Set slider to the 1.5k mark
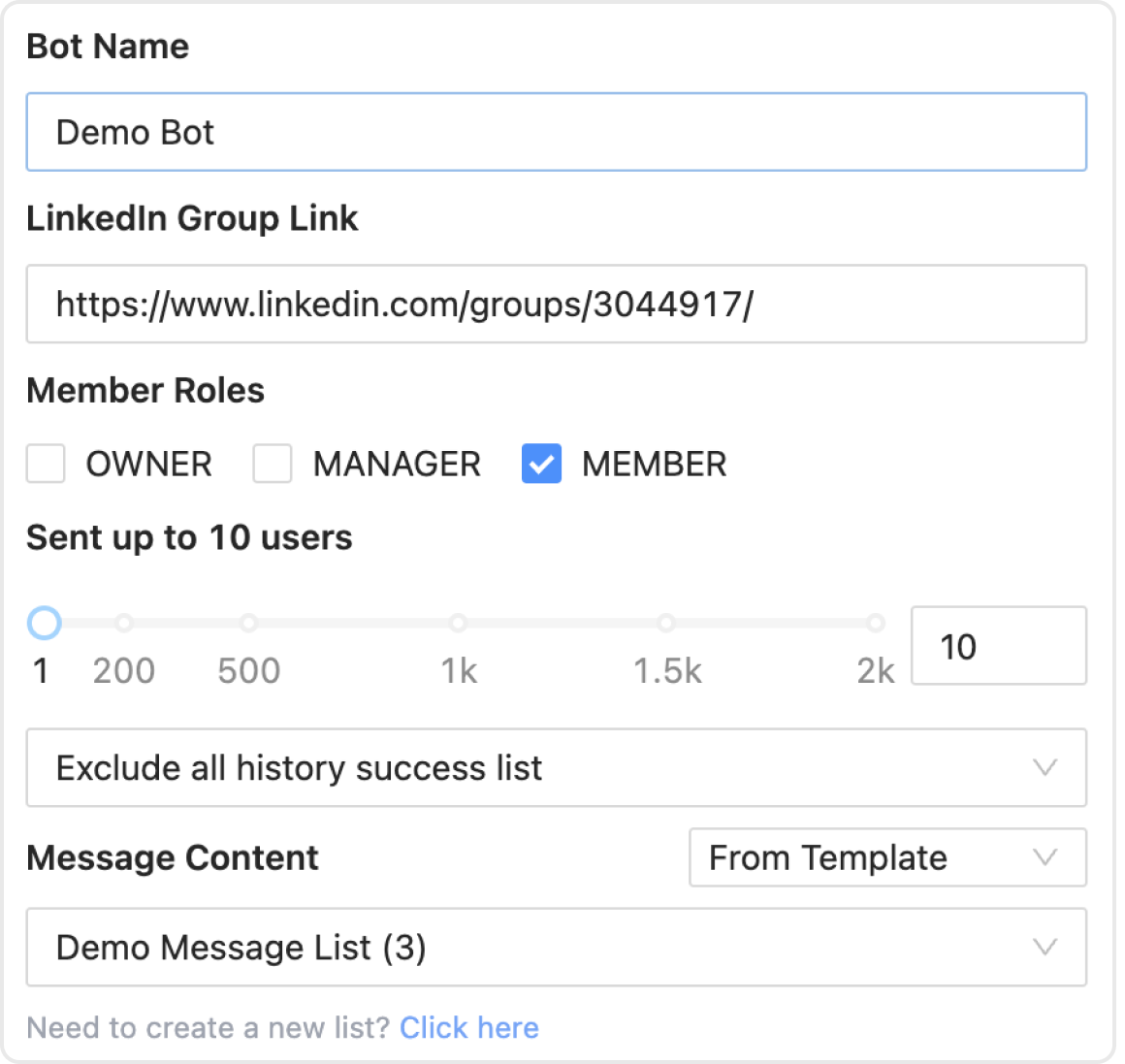Screen dimensions: 1125x1064 [x=666, y=623]
